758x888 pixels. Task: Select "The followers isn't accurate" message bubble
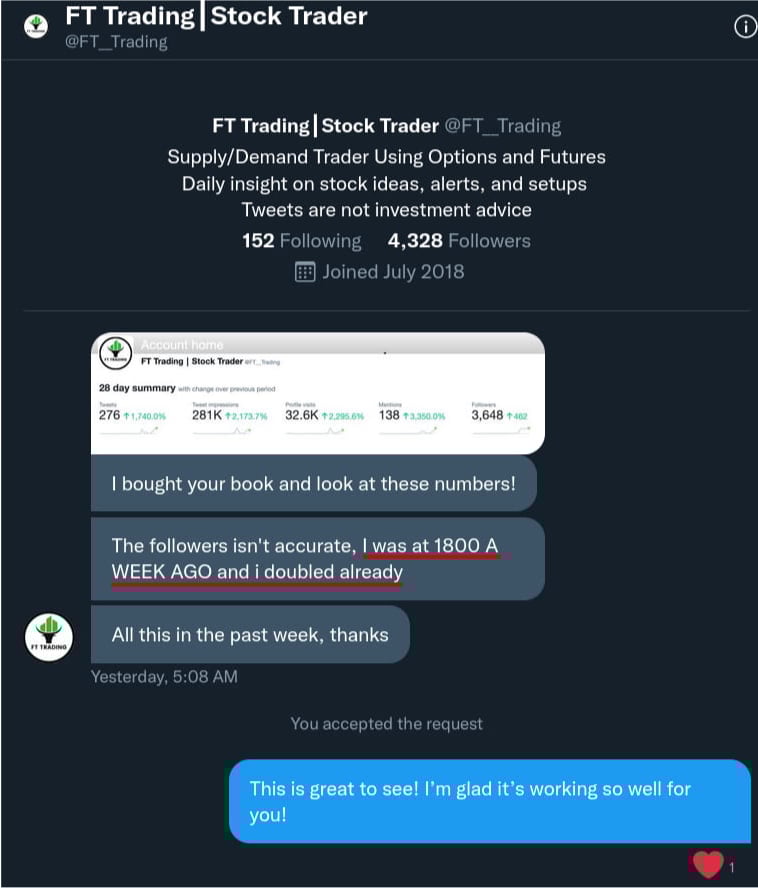pyautogui.click(x=318, y=558)
